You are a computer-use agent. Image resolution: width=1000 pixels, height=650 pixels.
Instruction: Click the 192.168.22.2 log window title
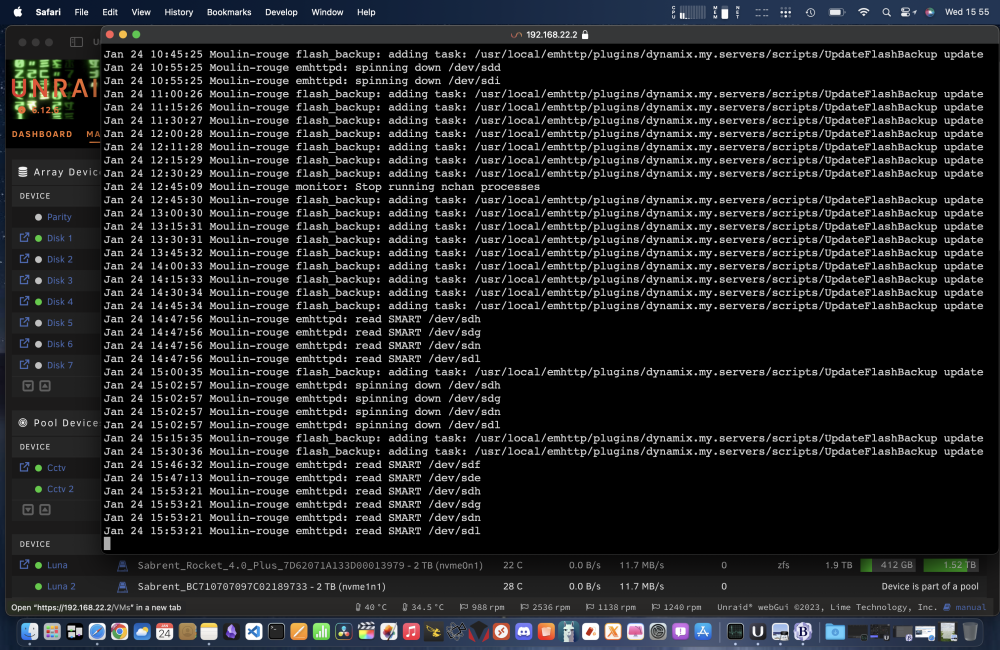[x=551, y=35]
